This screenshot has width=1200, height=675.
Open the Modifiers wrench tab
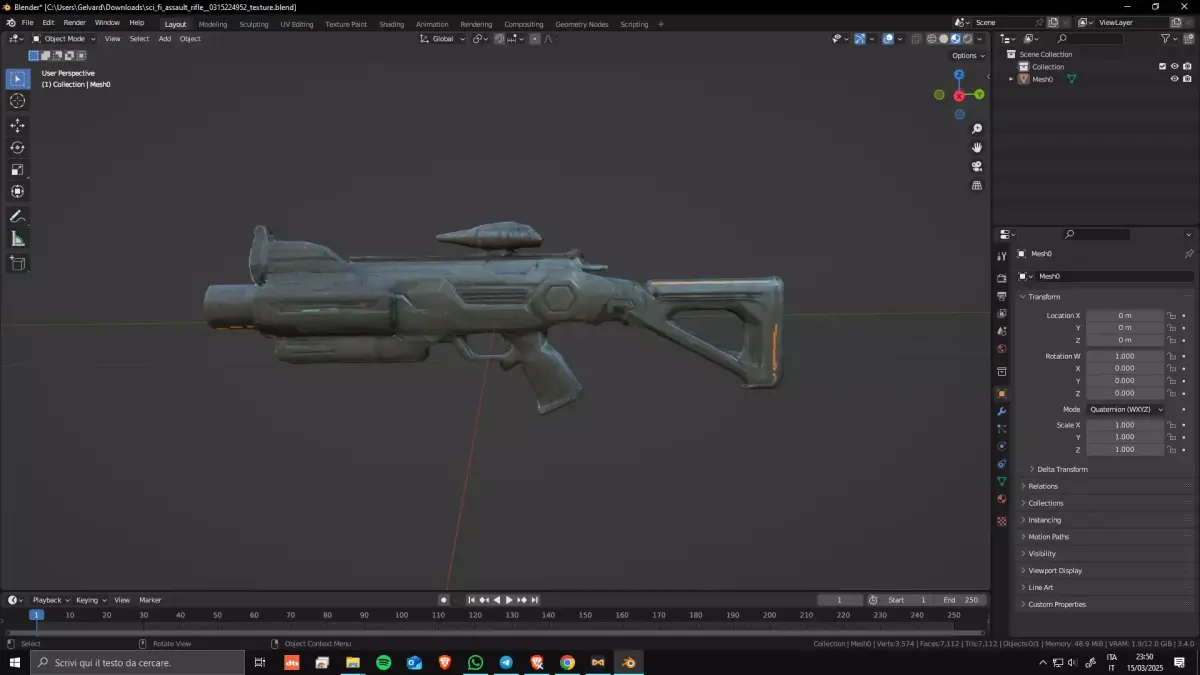click(x=1002, y=411)
